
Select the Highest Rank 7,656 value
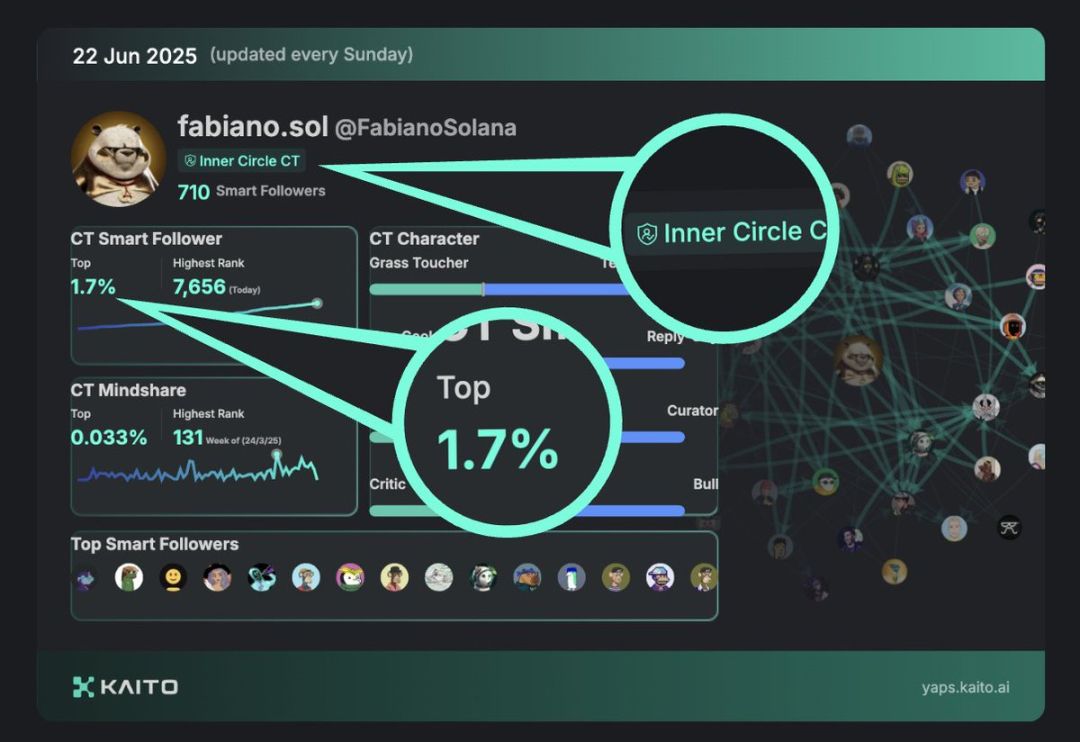[200, 288]
